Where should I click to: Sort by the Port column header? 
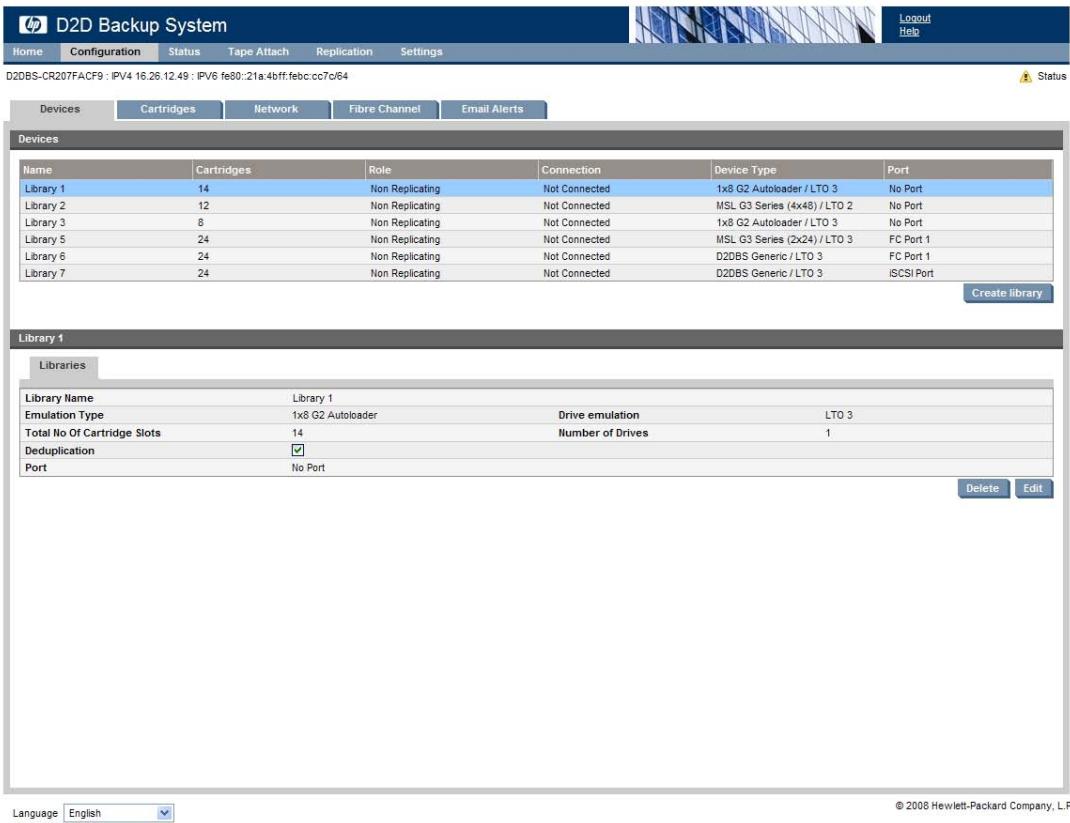point(968,170)
